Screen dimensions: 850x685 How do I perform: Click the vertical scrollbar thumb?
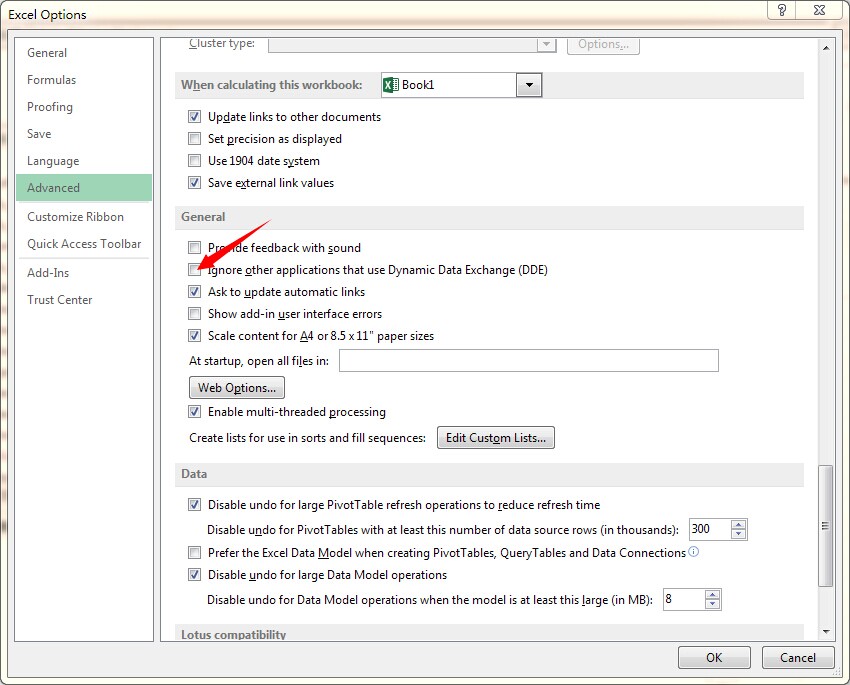(x=825, y=525)
